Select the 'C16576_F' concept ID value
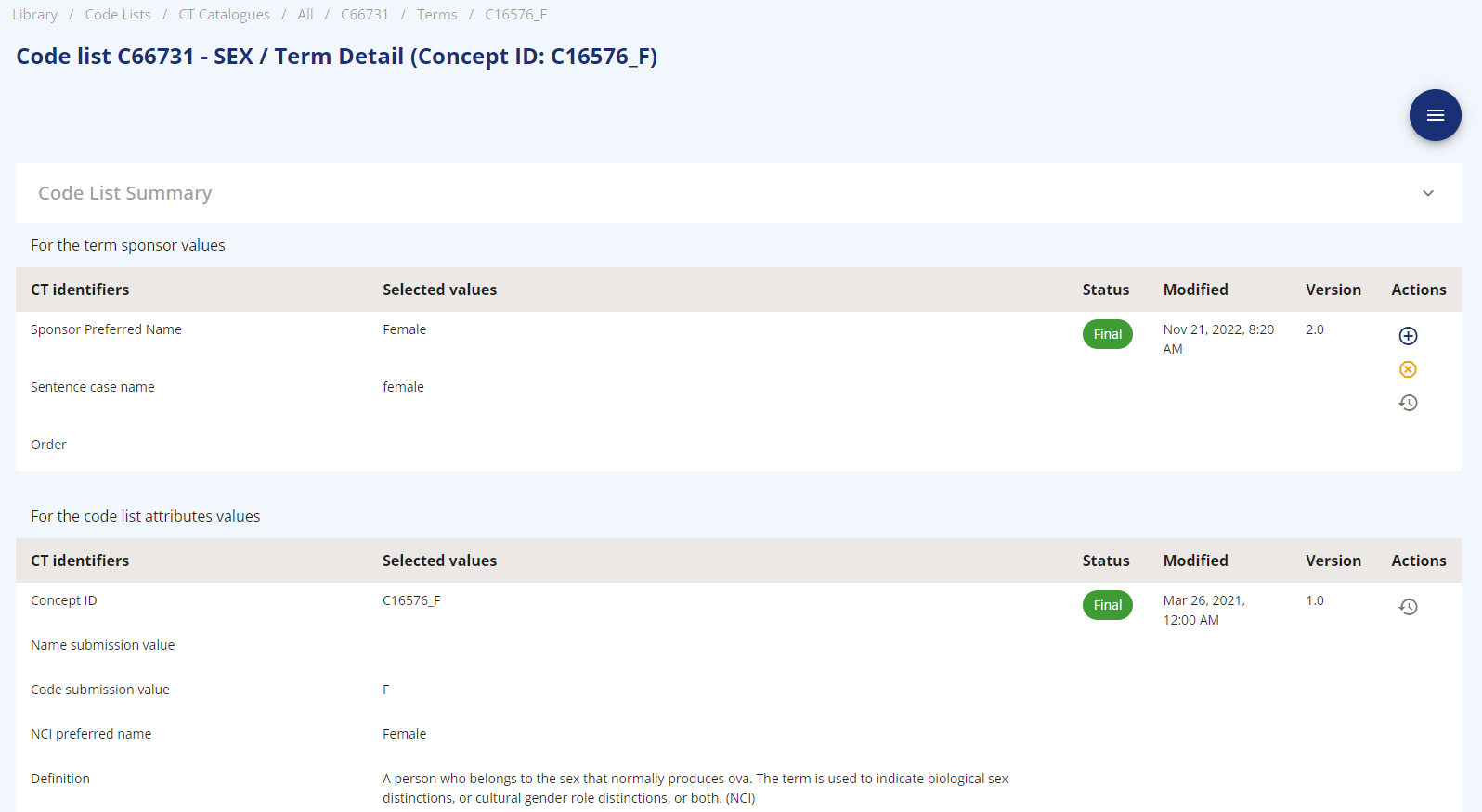The height and width of the screenshot is (812, 1482). coord(411,600)
